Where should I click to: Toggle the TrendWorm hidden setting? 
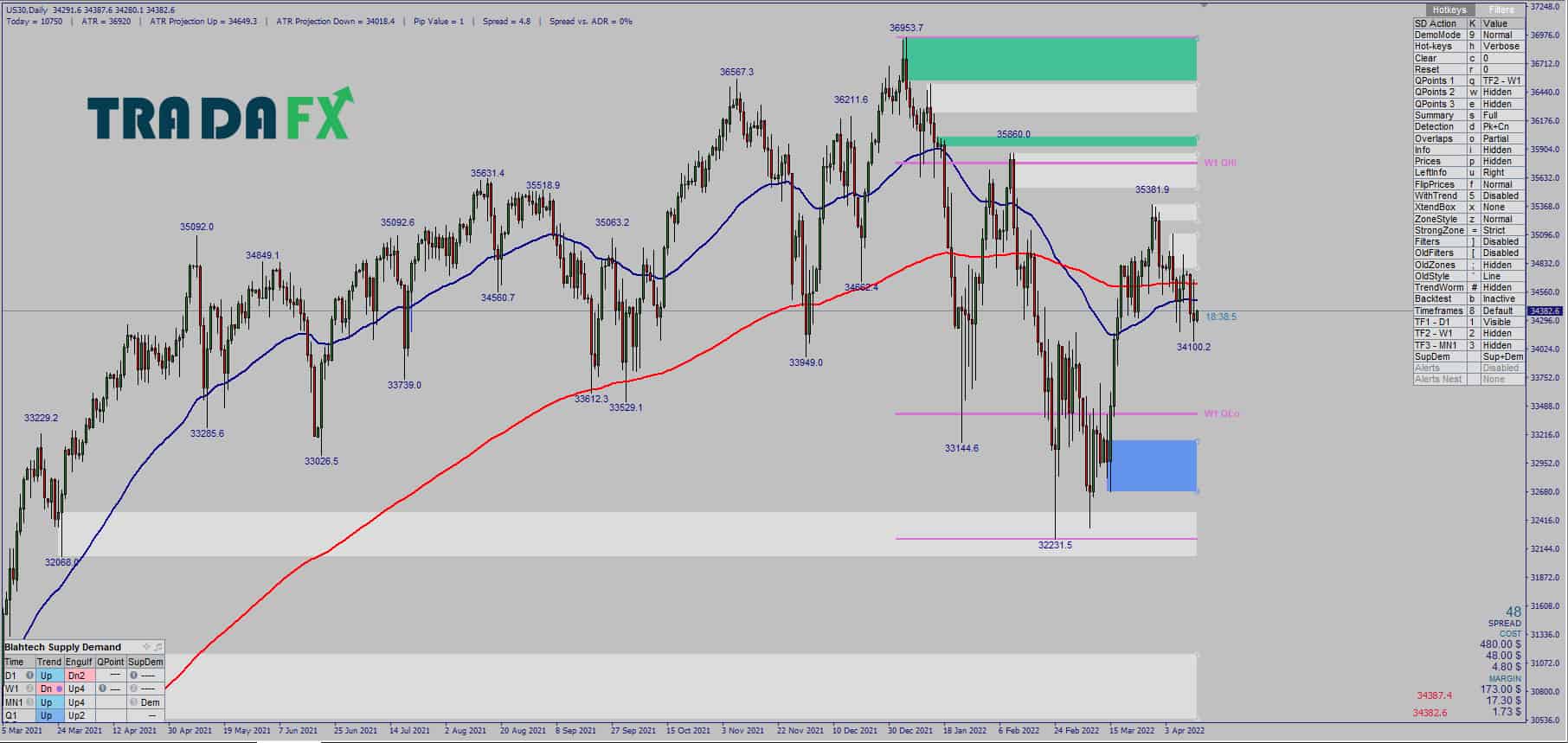point(1468,287)
